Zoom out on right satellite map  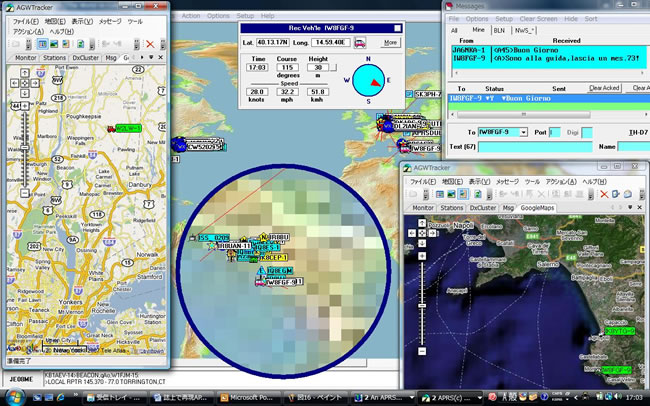click(x=422, y=351)
